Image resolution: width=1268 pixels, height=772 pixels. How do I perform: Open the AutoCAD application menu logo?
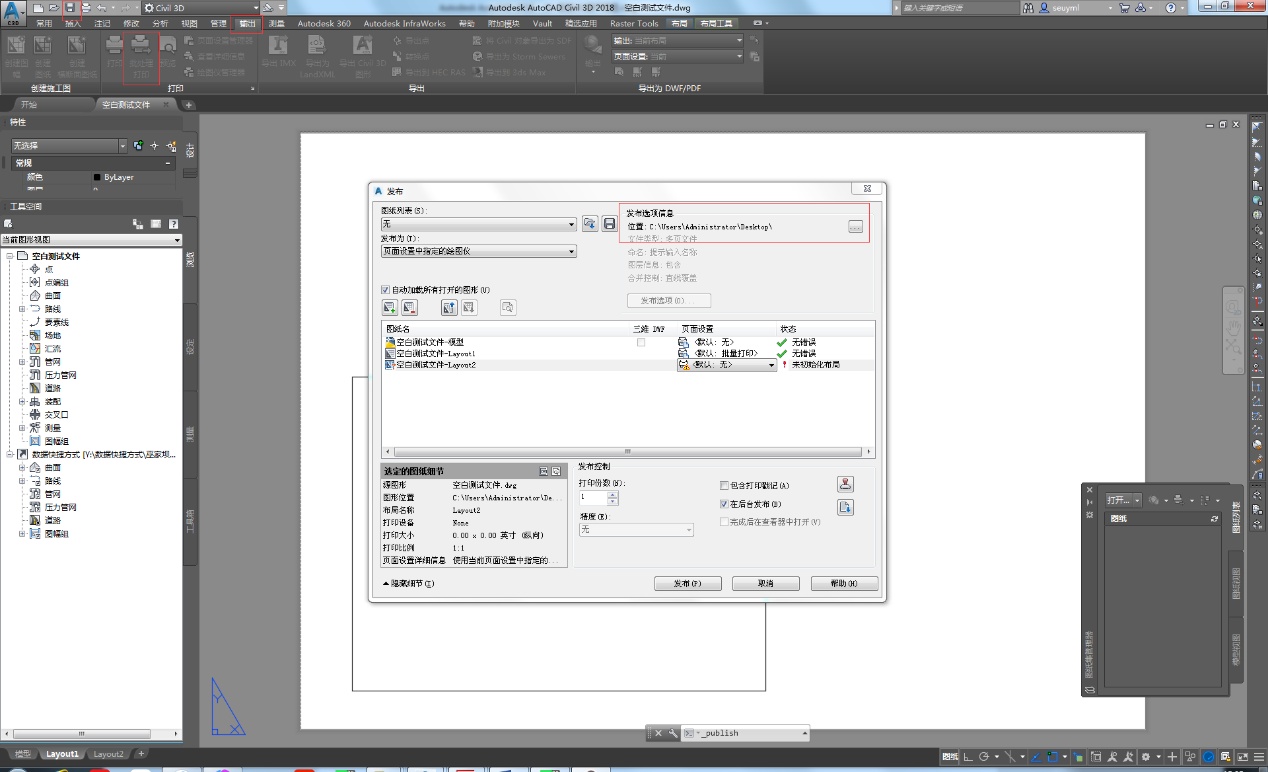click(x=13, y=12)
